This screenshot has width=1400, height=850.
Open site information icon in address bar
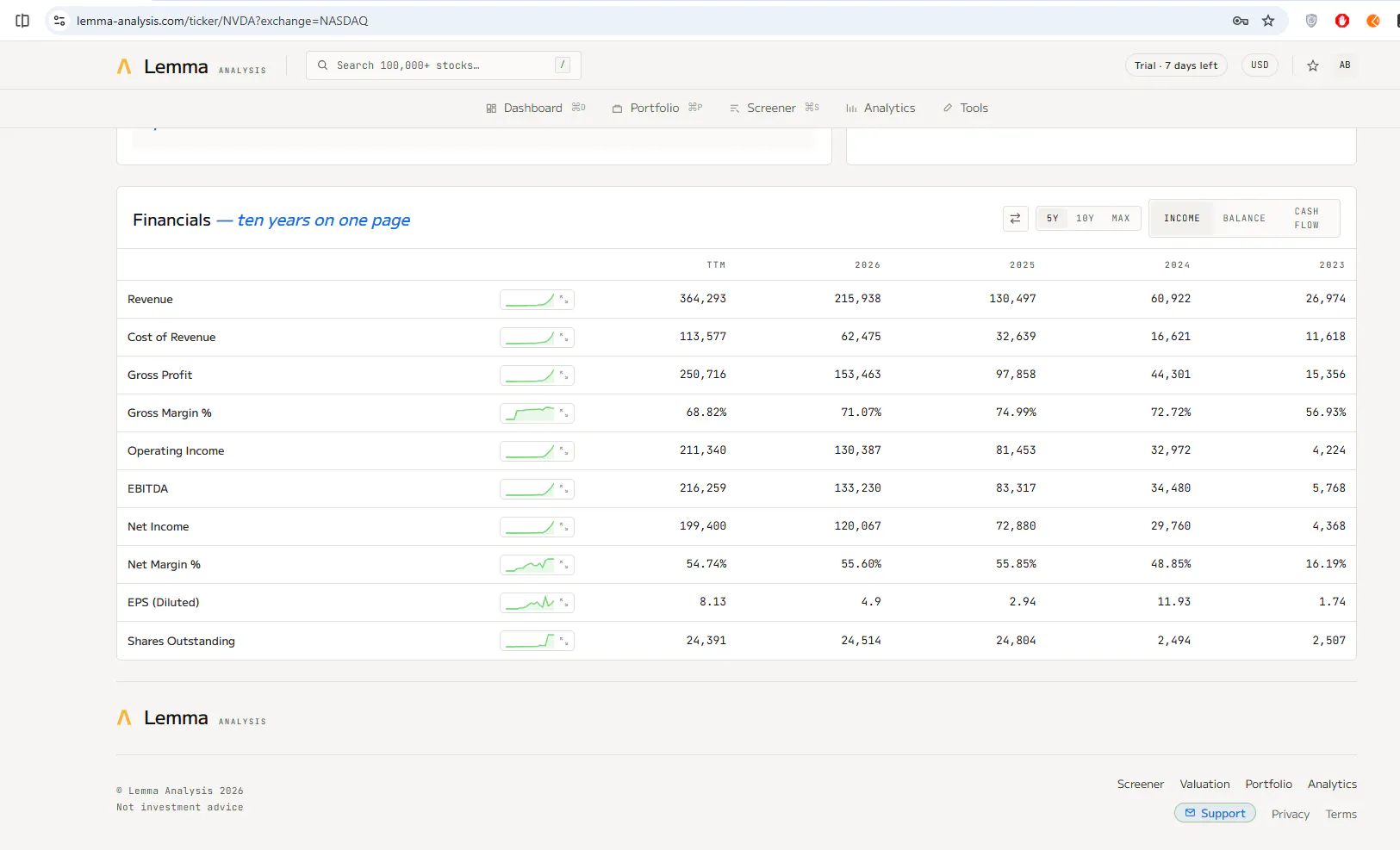pos(59,21)
